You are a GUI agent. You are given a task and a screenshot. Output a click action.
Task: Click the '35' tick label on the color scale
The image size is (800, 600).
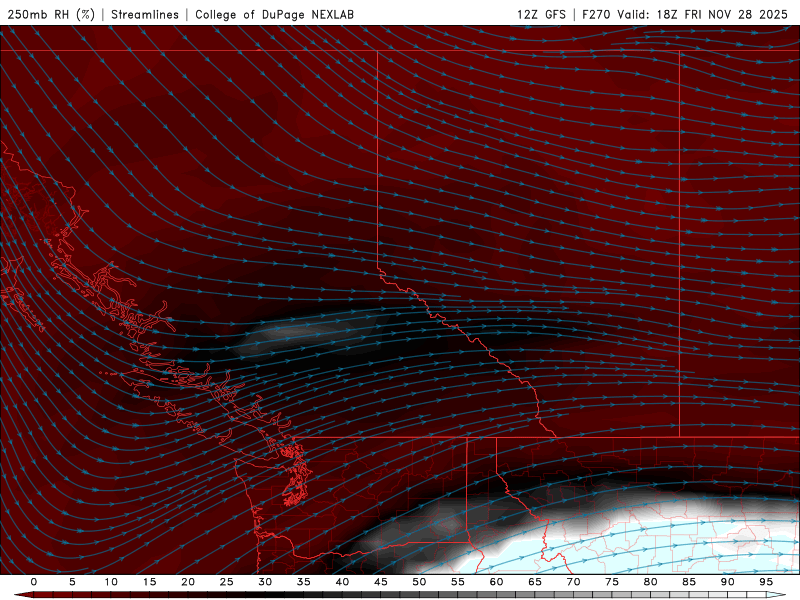click(304, 582)
